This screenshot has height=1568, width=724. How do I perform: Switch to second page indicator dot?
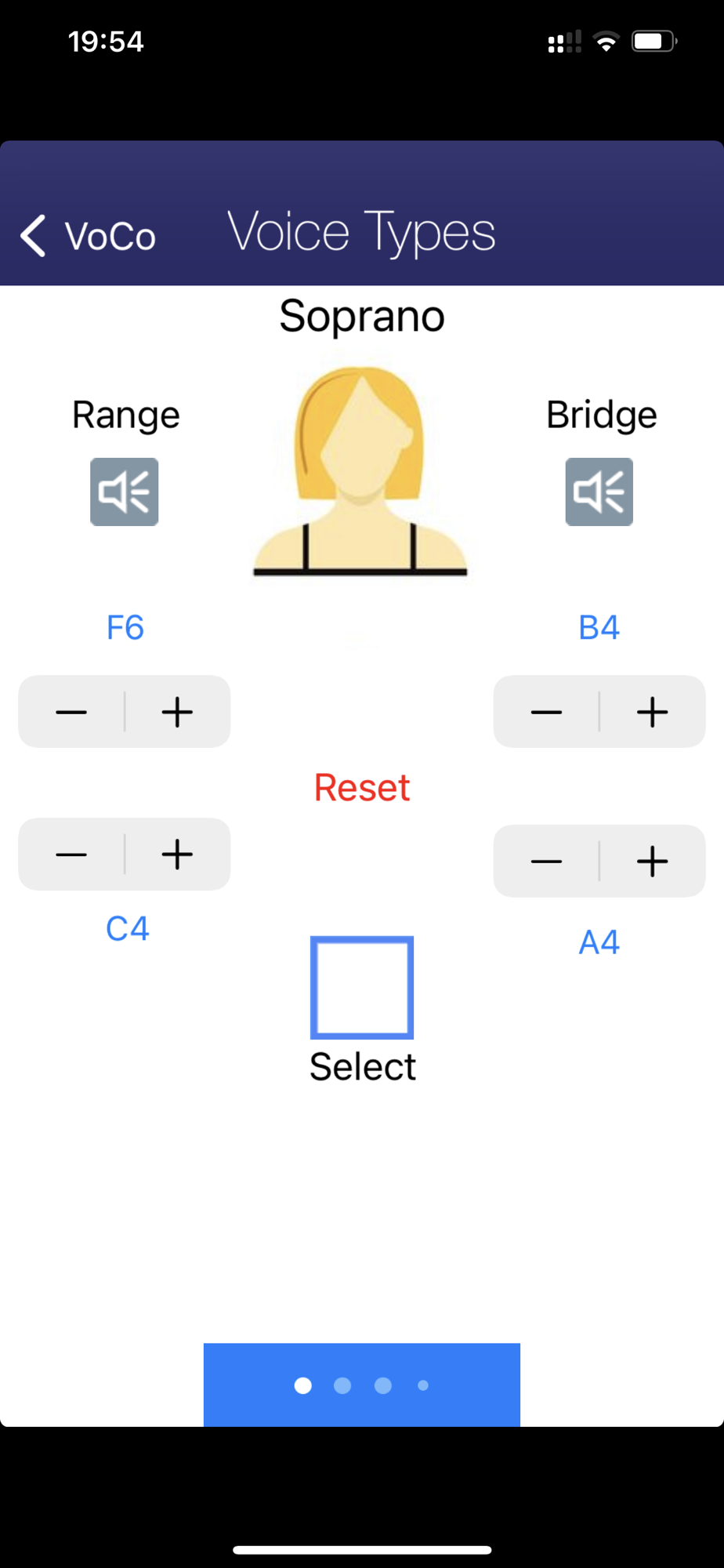(x=342, y=1386)
